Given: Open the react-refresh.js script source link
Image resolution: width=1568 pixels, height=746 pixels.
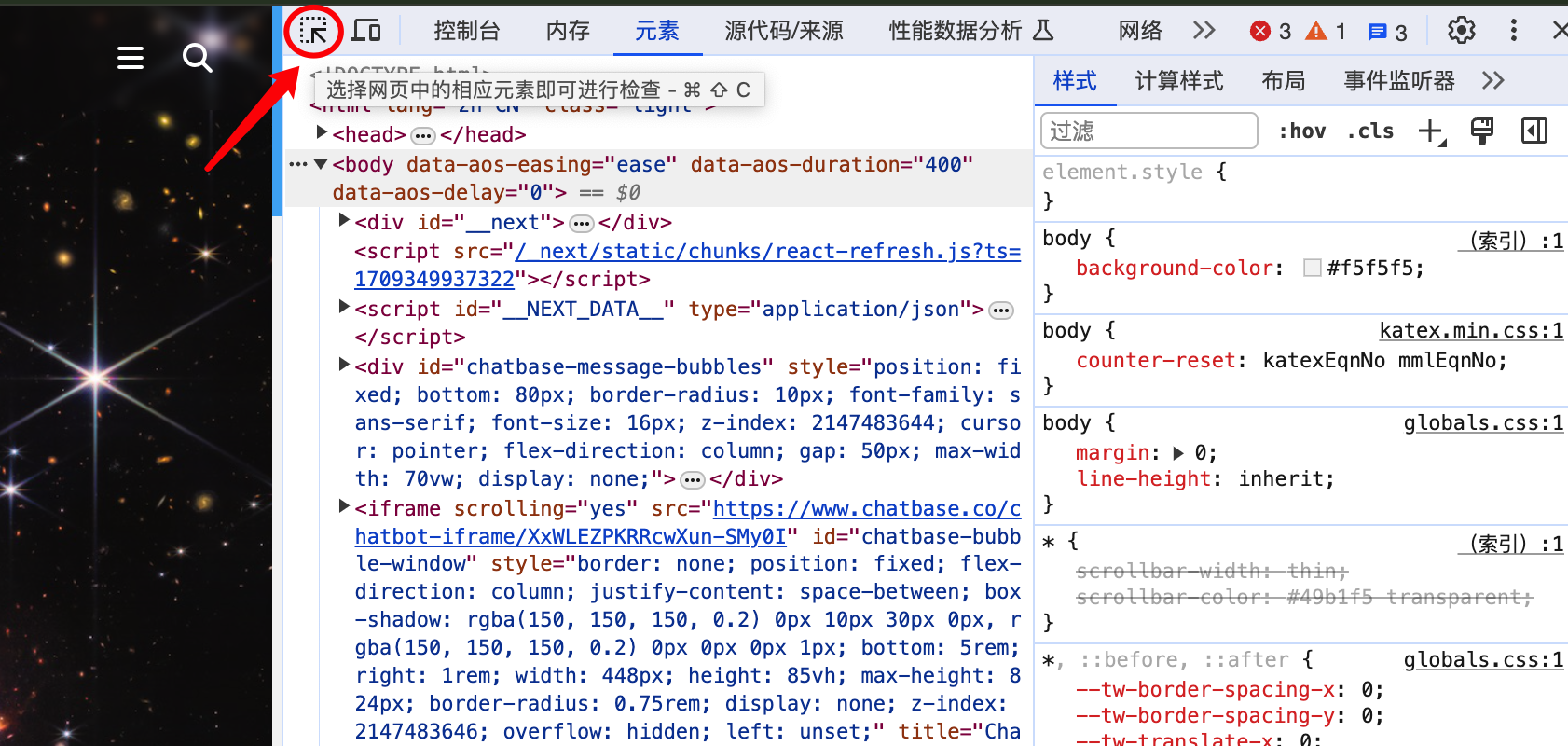Looking at the screenshot, I should click(688, 265).
